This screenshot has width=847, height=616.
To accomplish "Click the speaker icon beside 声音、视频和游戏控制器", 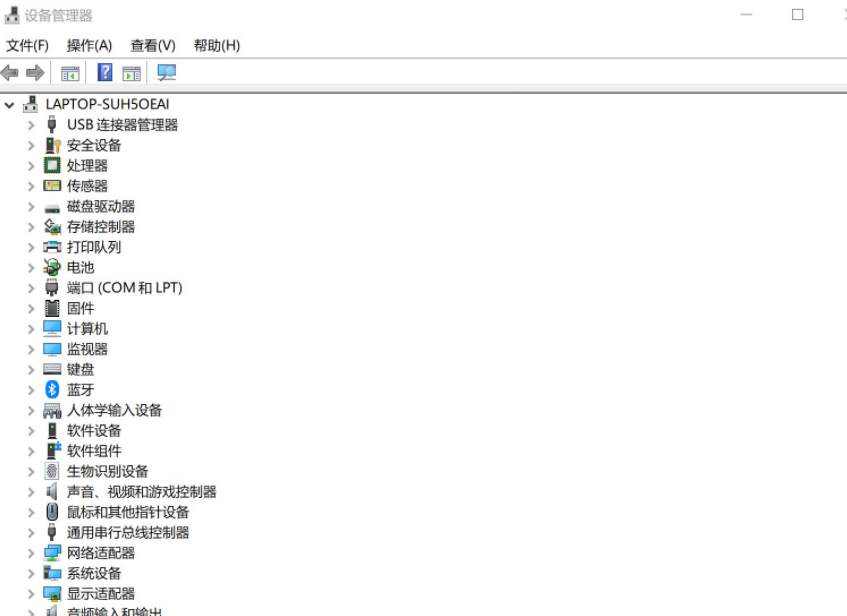I will pyautogui.click(x=52, y=492).
